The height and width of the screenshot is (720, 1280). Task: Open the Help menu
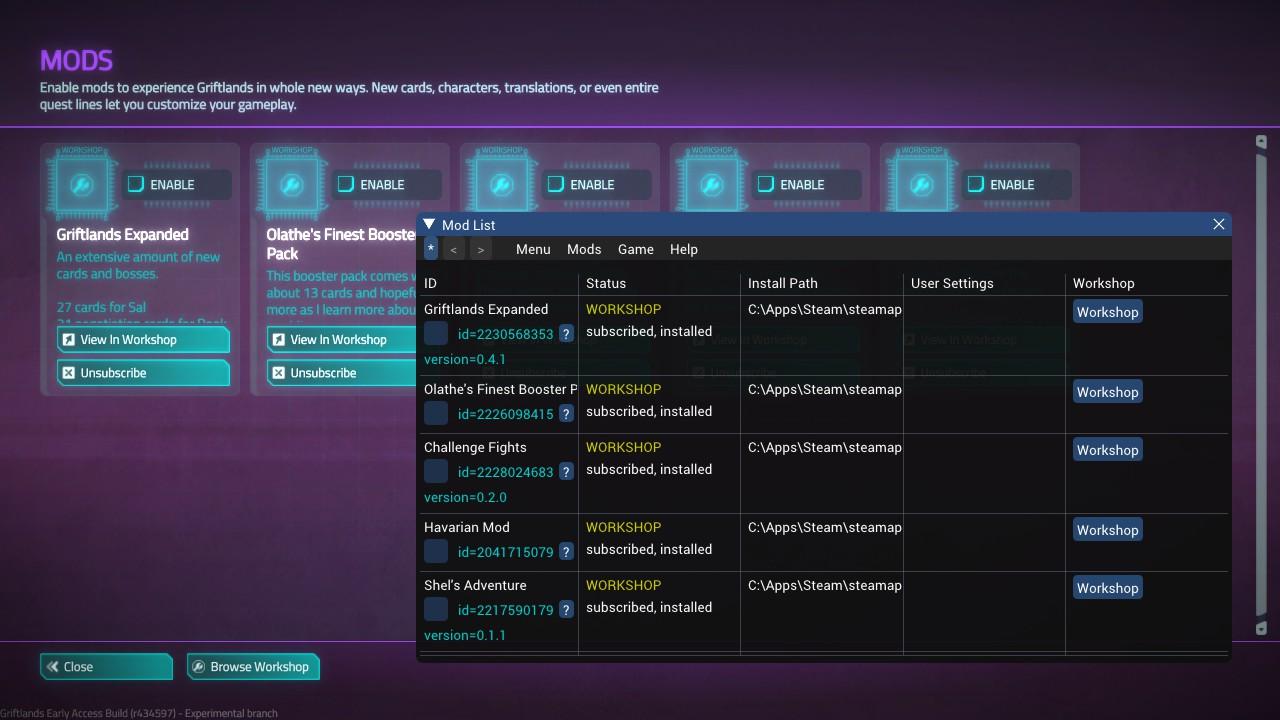click(x=684, y=249)
